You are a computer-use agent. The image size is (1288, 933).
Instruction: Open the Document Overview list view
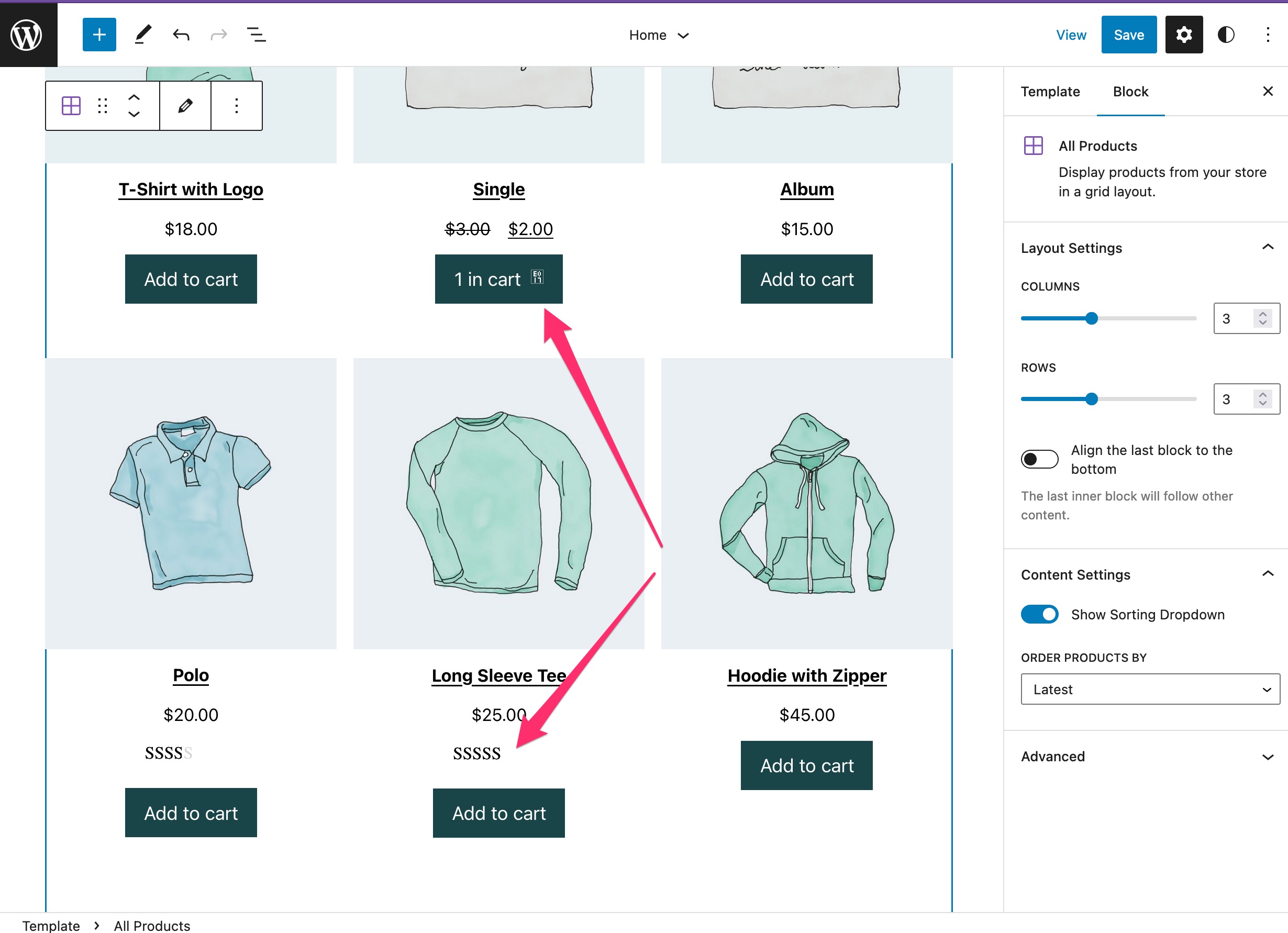pyautogui.click(x=256, y=34)
